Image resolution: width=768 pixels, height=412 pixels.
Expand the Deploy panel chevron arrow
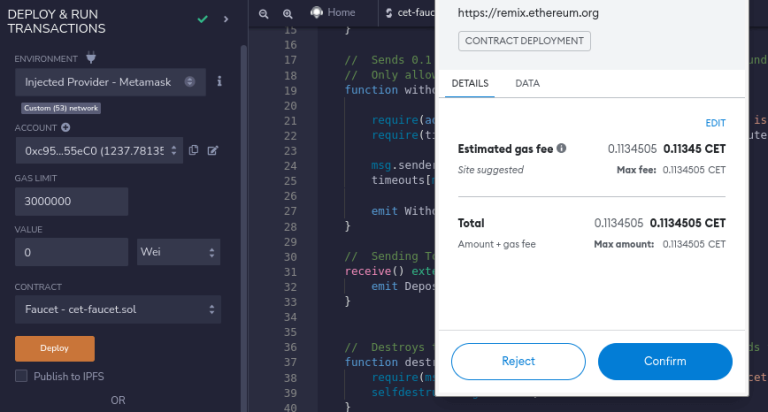226,19
